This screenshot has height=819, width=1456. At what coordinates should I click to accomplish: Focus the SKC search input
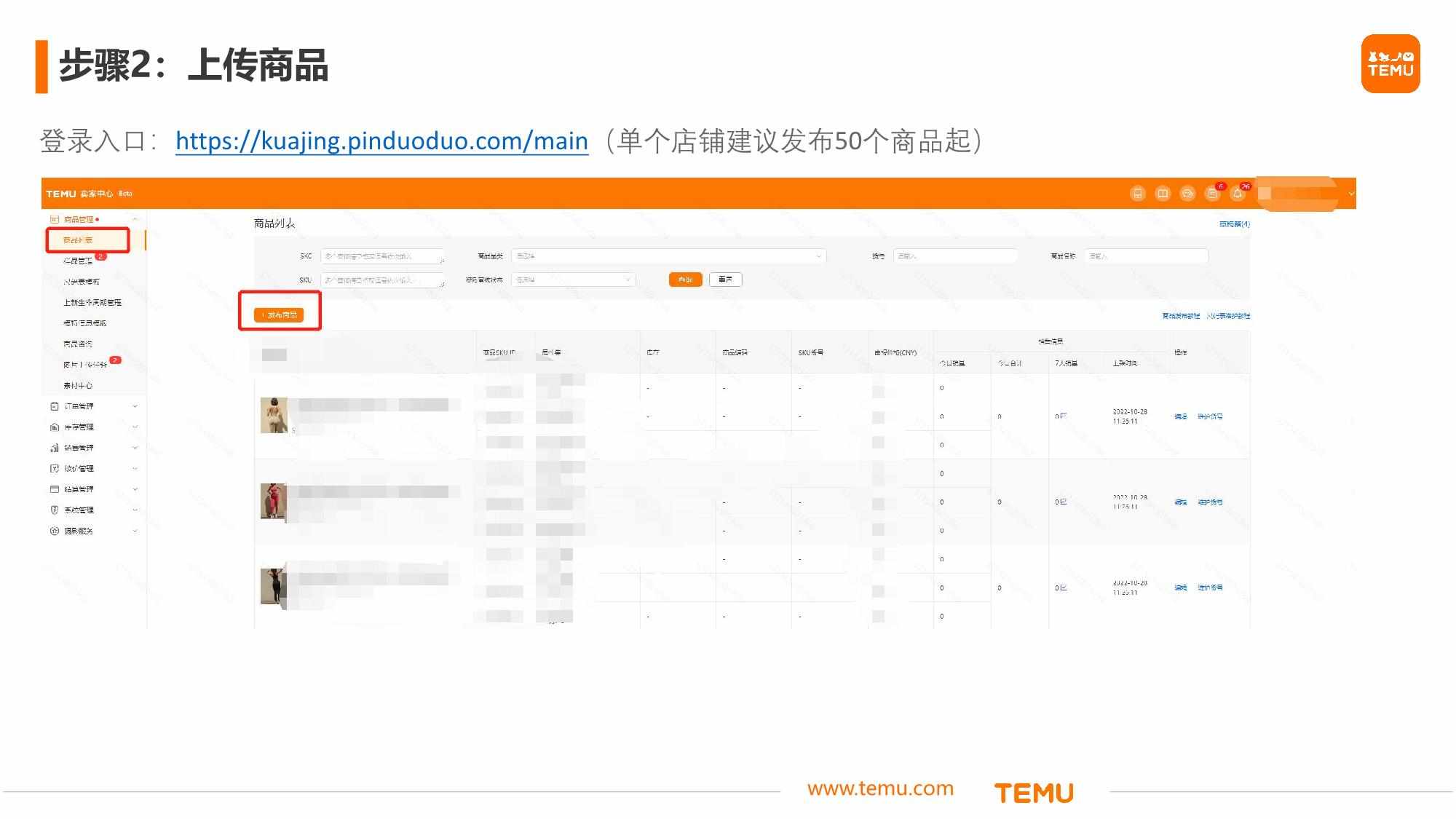coord(382,256)
